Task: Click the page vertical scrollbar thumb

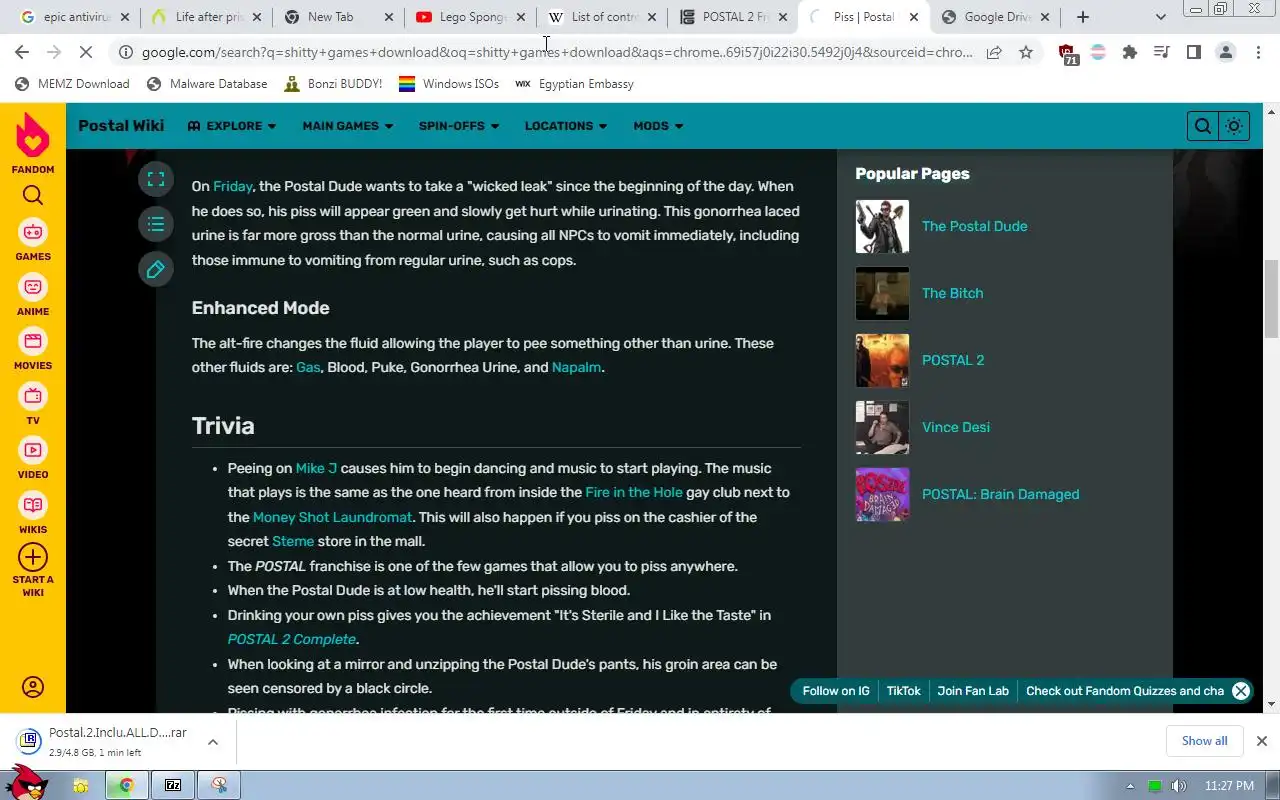Action: click(1272, 298)
